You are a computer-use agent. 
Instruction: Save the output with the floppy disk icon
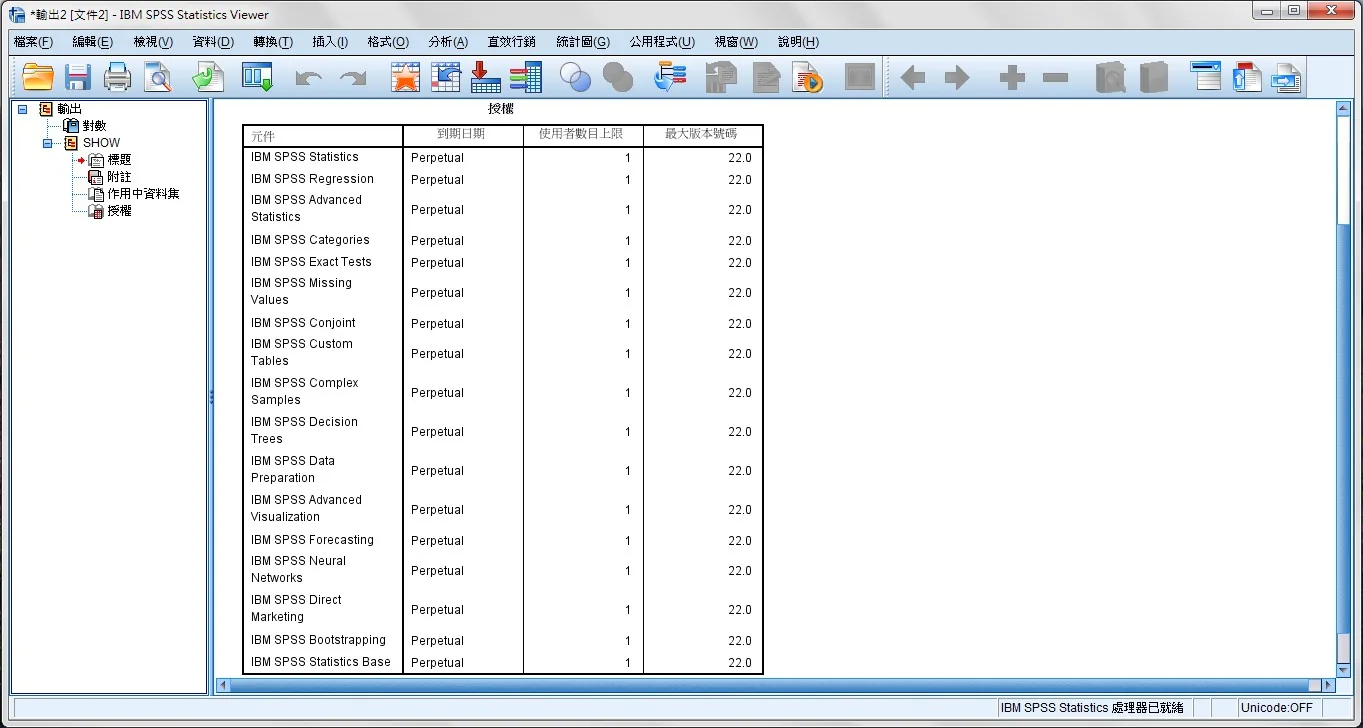point(78,77)
